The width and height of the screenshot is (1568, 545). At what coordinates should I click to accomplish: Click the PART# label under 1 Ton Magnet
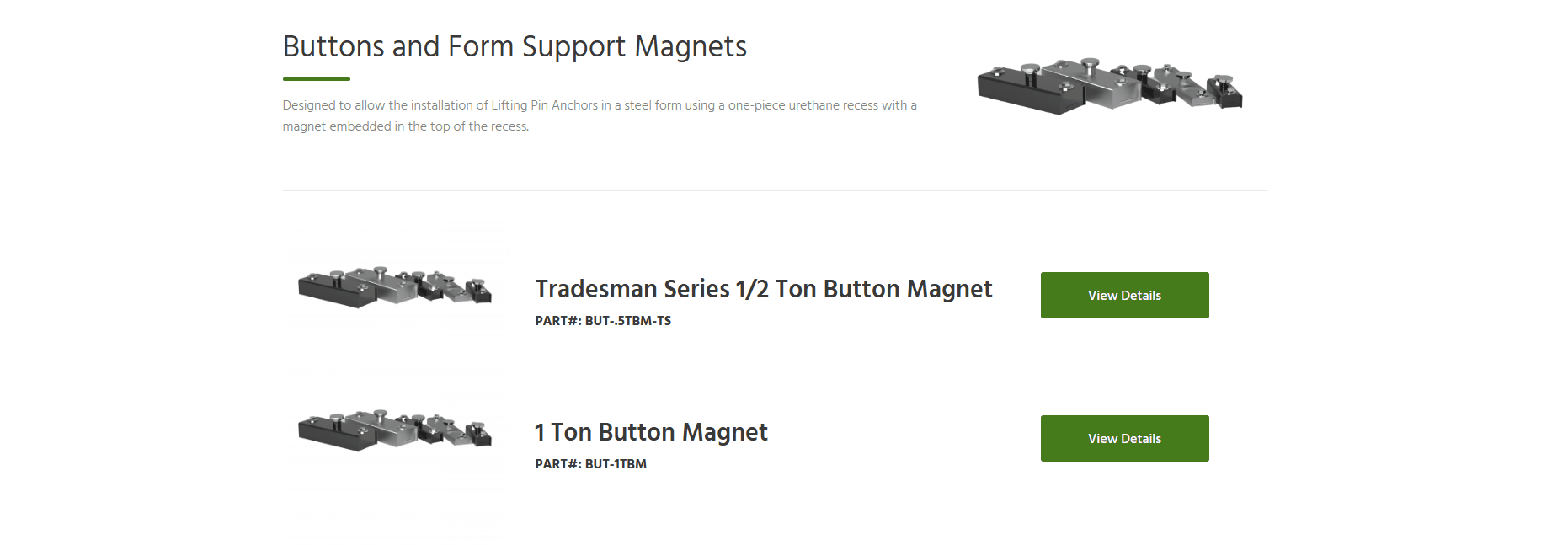click(x=557, y=464)
